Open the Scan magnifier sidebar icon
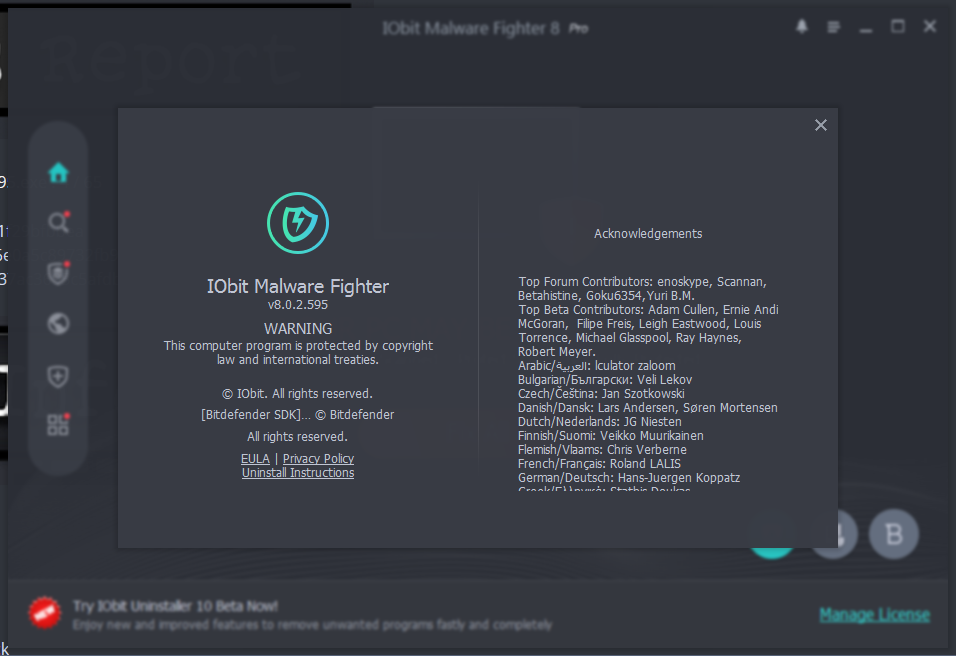Viewport: 956px width, 656px height. [59, 222]
